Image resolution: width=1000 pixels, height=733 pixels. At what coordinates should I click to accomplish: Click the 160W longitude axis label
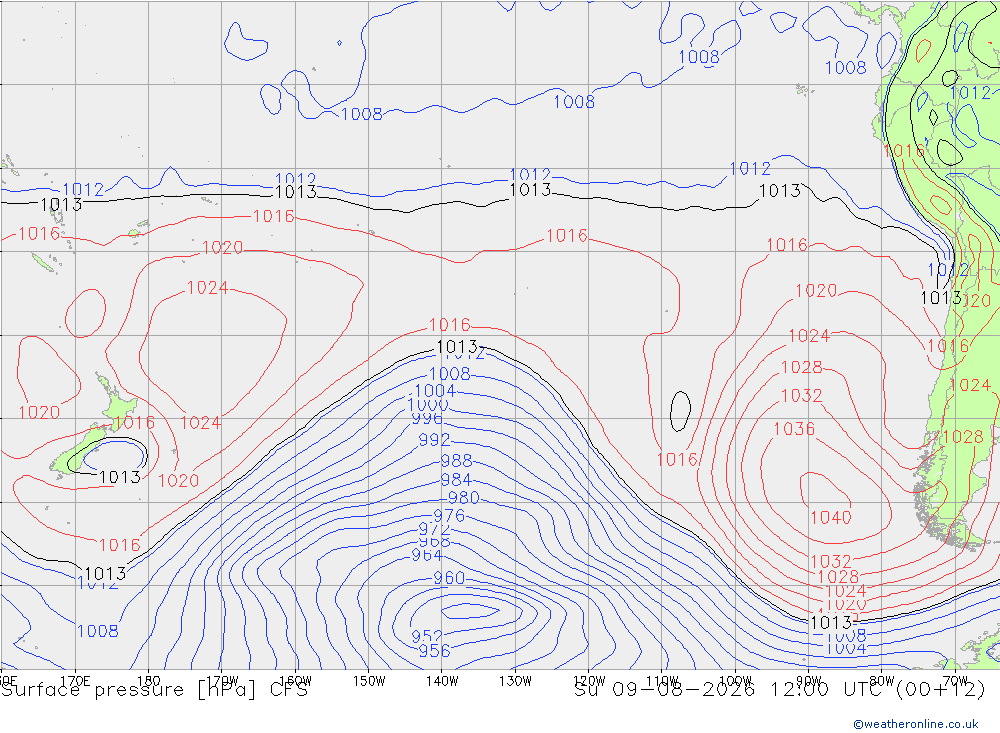[295, 681]
